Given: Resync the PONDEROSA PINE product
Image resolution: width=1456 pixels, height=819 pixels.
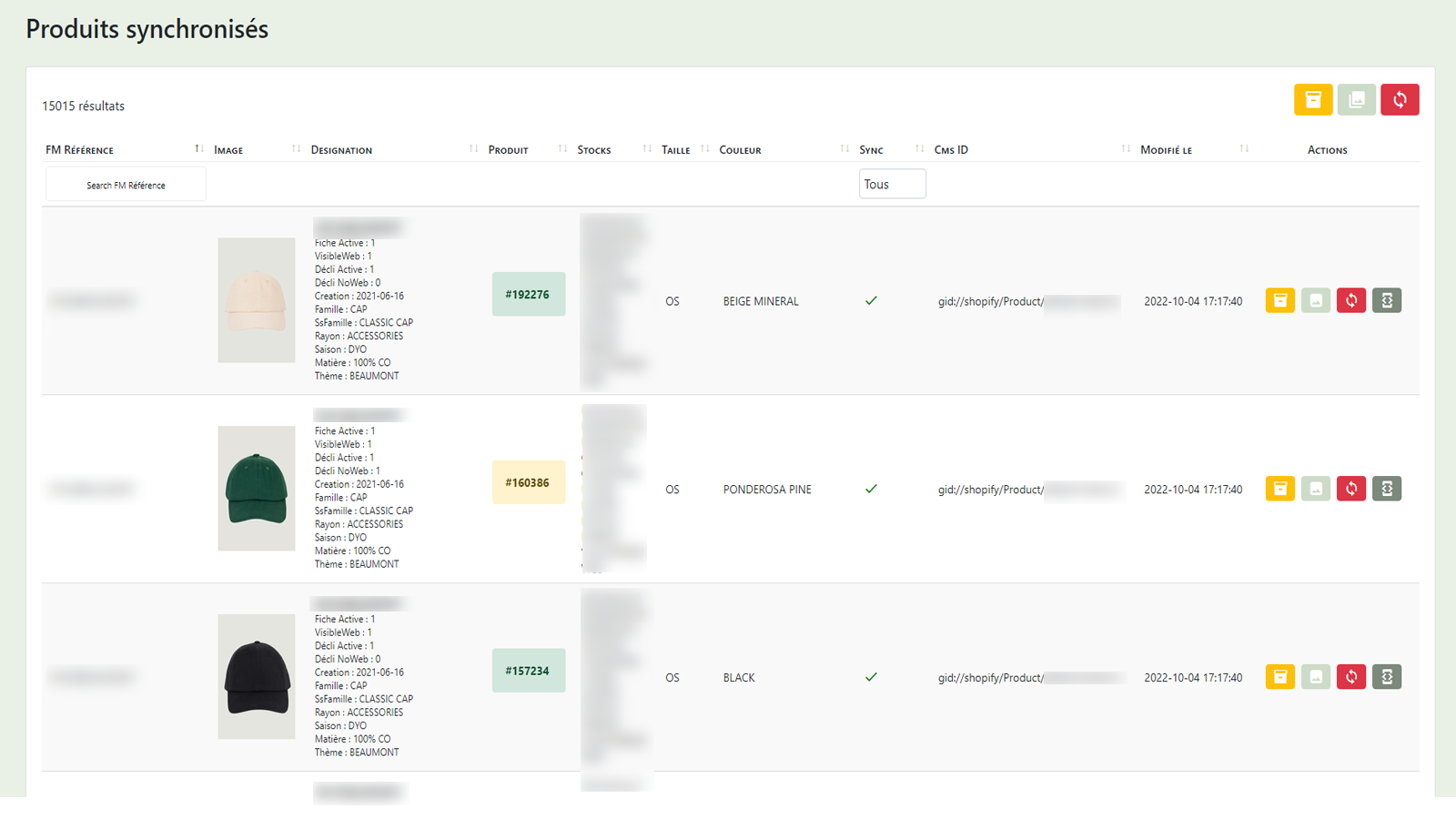Looking at the screenshot, I should click(1351, 489).
